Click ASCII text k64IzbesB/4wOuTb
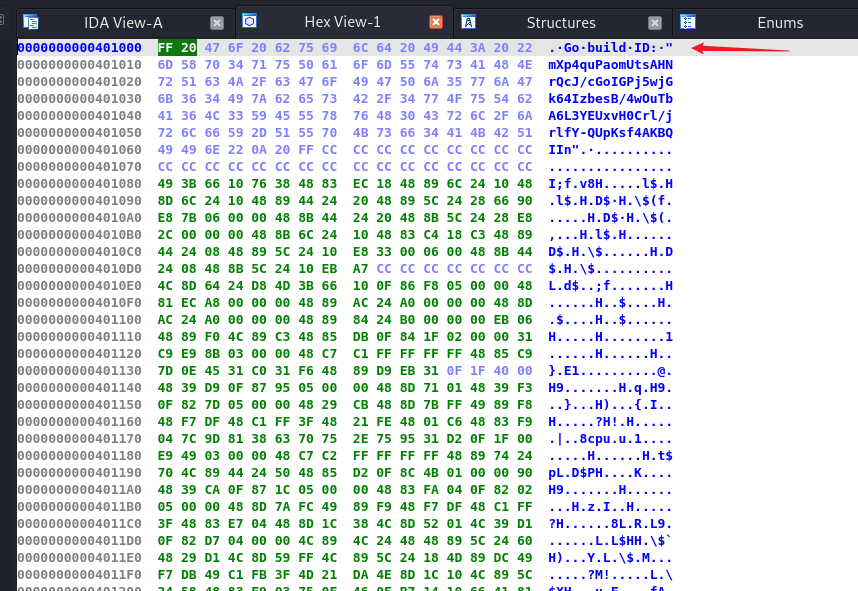 pyautogui.click(x=610, y=98)
